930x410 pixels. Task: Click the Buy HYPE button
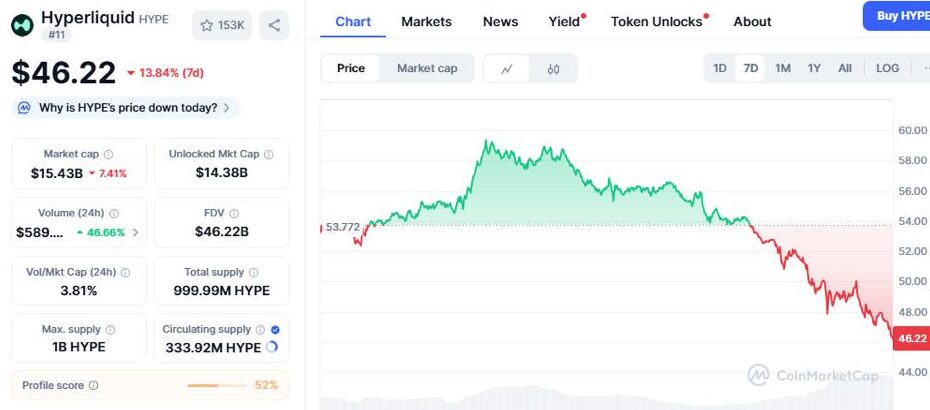click(899, 15)
